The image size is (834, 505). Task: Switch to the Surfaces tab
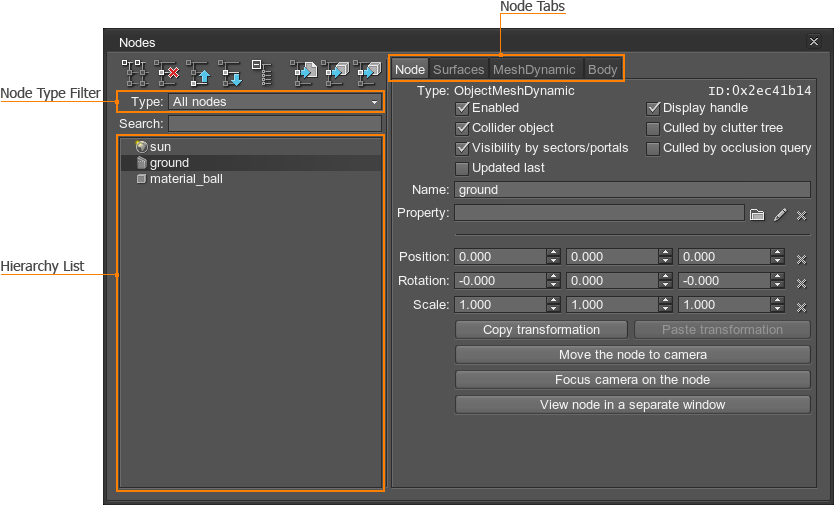click(x=458, y=69)
